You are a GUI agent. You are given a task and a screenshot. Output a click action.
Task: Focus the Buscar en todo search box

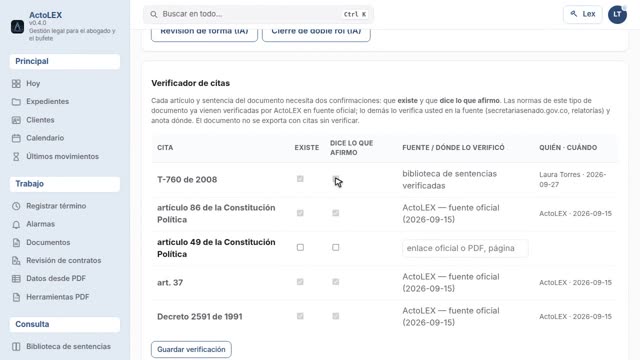coord(258,14)
